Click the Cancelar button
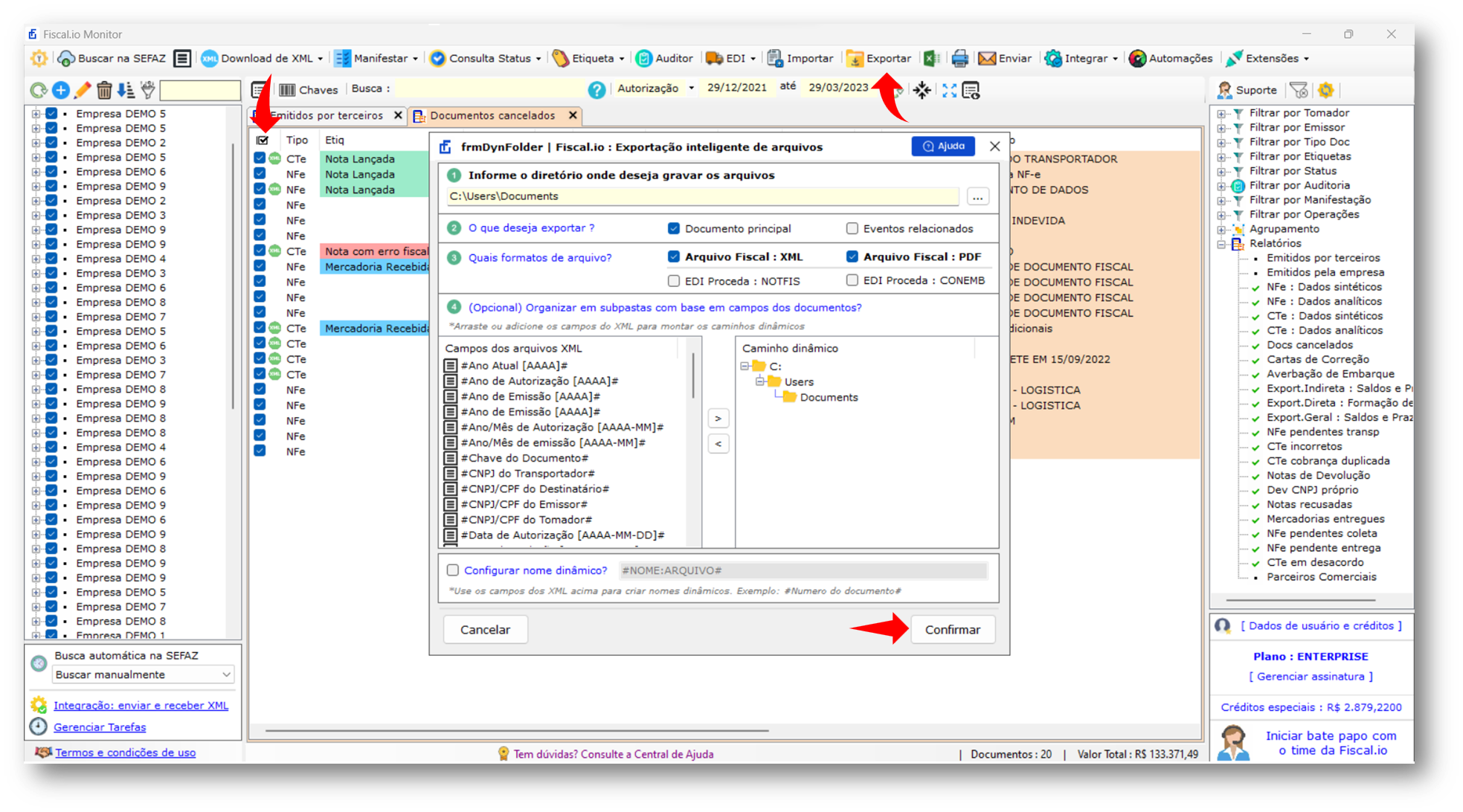The height and width of the screenshot is (812, 1463). [485, 629]
